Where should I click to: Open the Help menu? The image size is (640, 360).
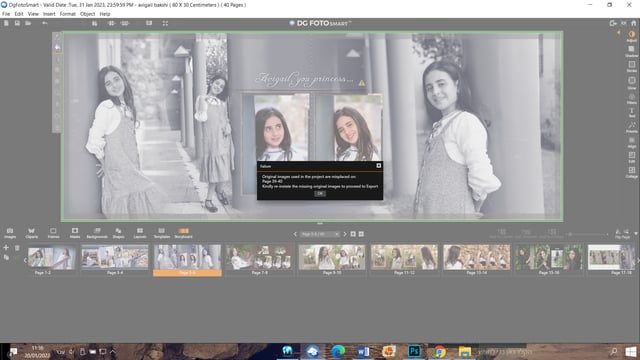[105, 14]
